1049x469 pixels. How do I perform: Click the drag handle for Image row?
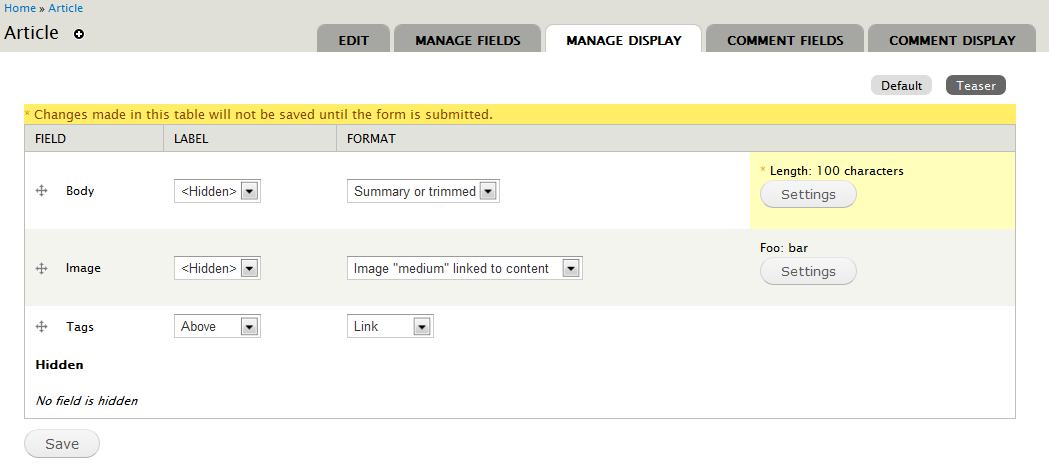(41, 268)
